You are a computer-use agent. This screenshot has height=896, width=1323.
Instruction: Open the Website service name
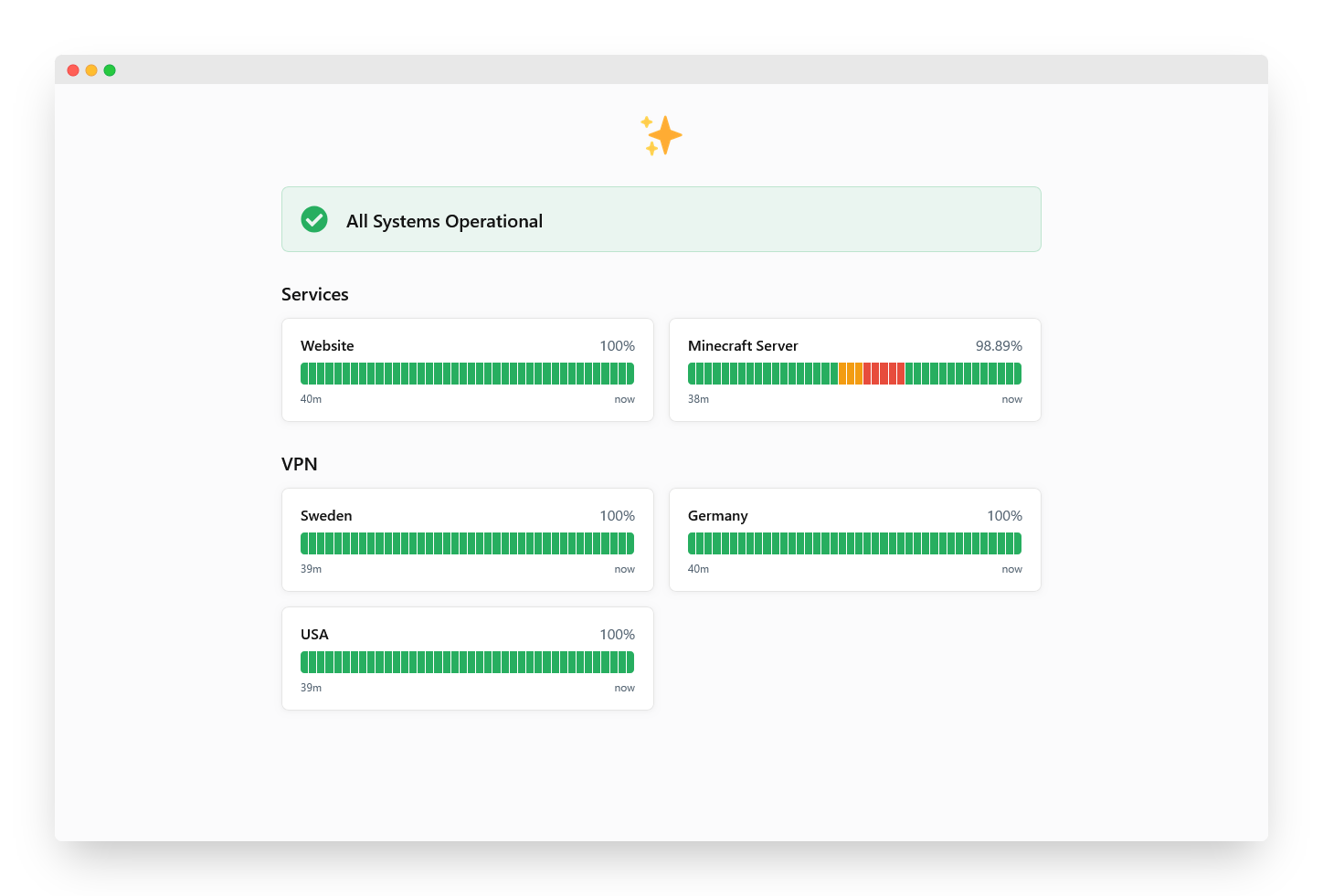(x=327, y=345)
